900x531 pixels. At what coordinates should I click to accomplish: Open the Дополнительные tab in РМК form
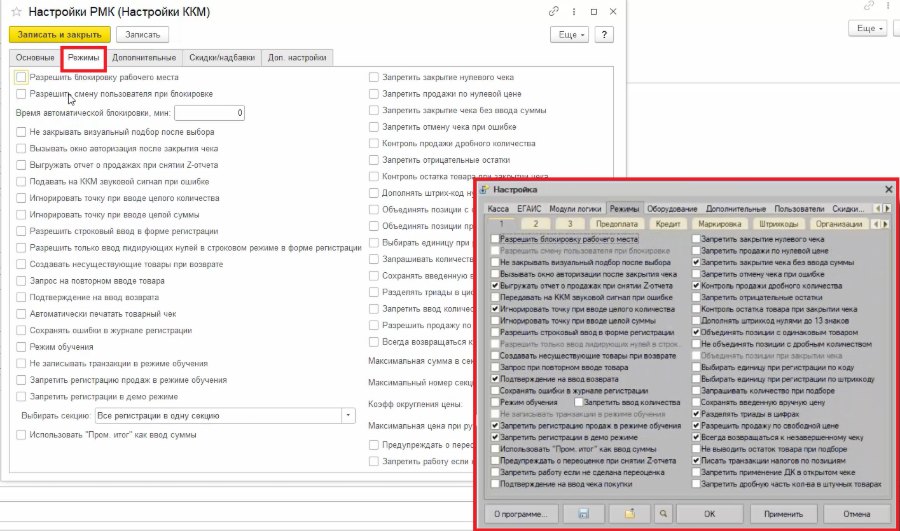point(144,57)
